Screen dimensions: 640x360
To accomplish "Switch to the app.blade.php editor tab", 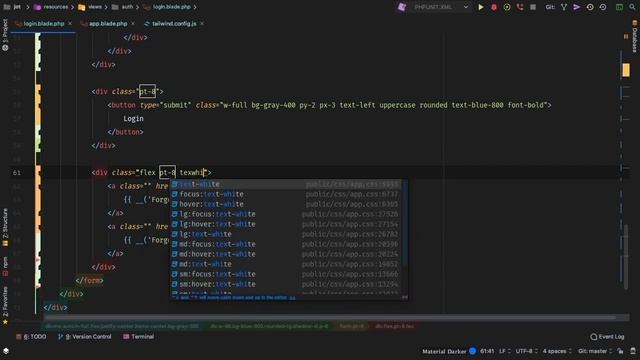I will point(104,24).
